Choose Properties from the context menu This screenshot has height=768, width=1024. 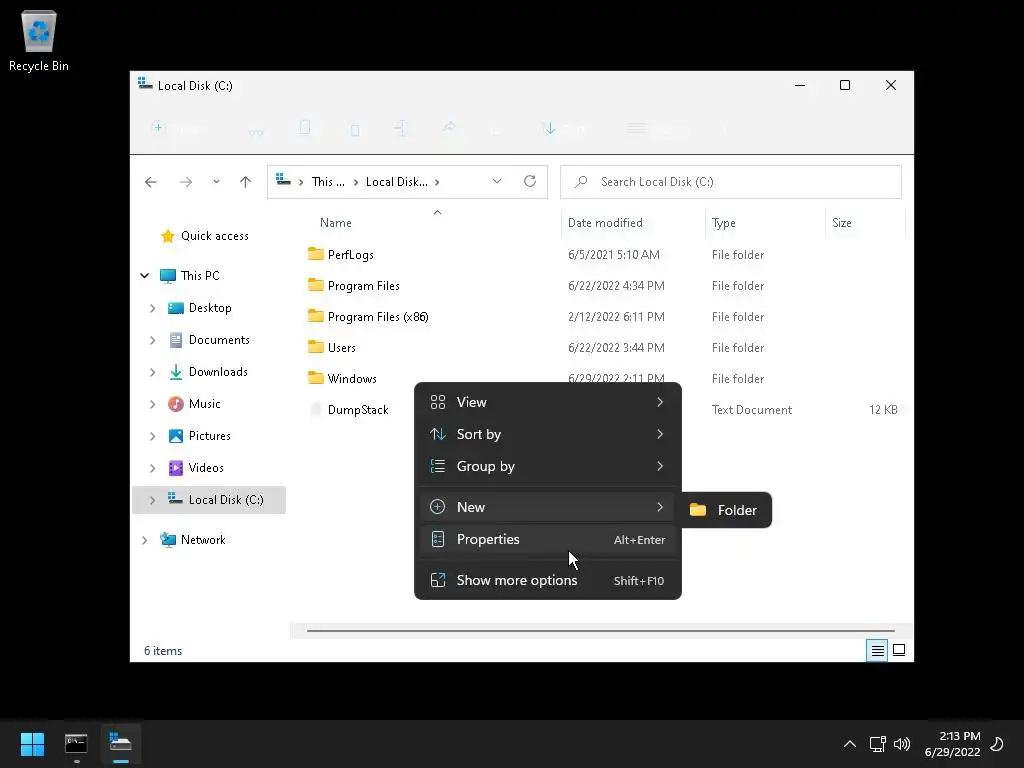point(548,539)
